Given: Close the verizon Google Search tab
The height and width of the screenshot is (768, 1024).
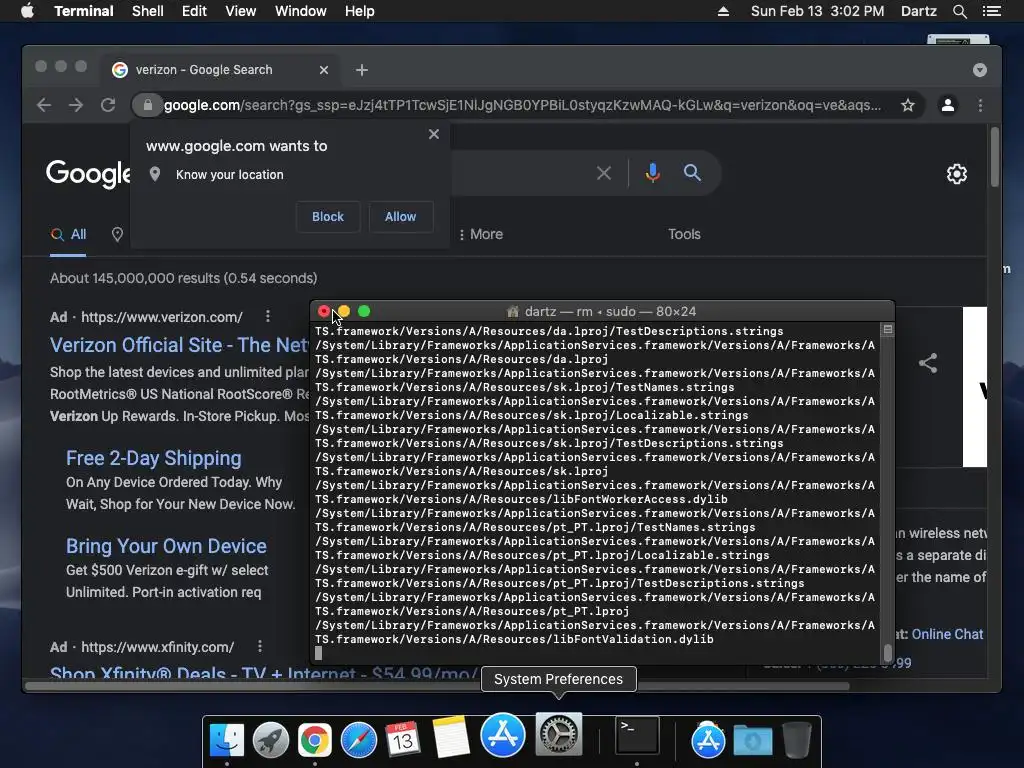Looking at the screenshot, I should click(324, 70).
